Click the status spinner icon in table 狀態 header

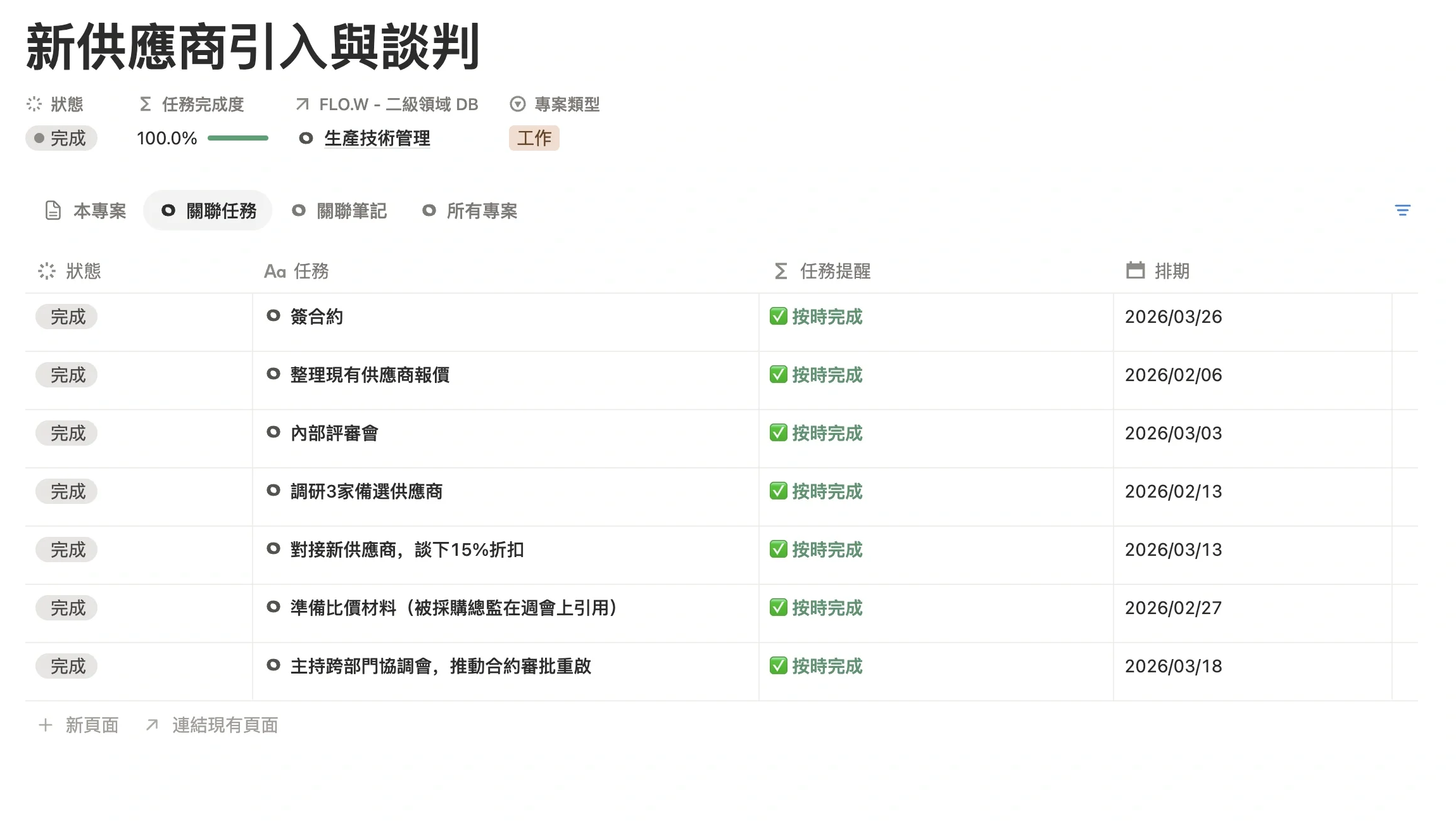(47, 271)
